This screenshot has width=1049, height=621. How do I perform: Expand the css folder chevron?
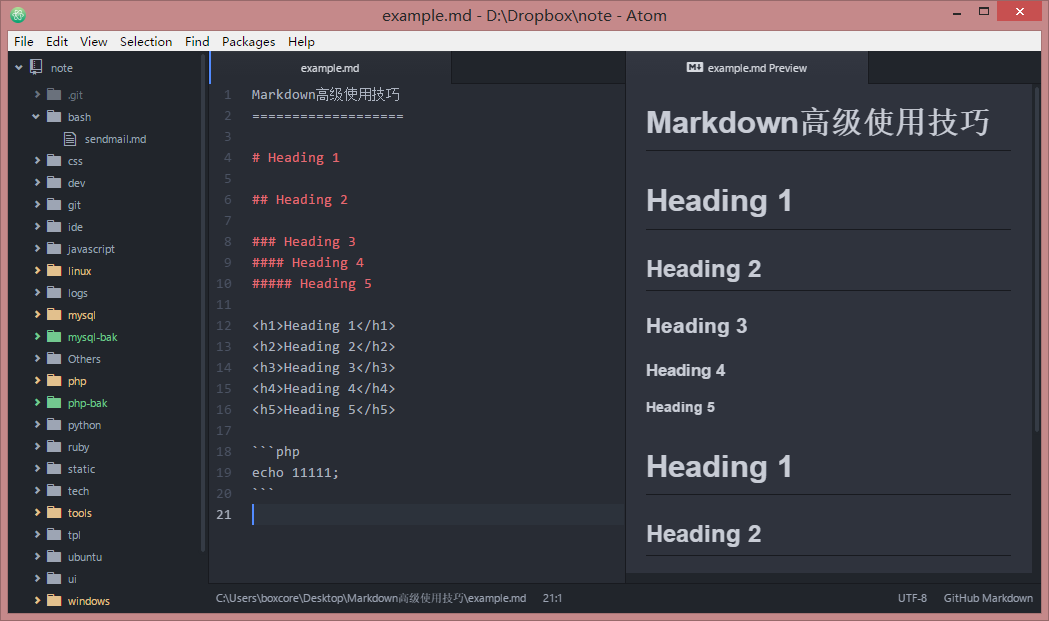pos(37,161)
